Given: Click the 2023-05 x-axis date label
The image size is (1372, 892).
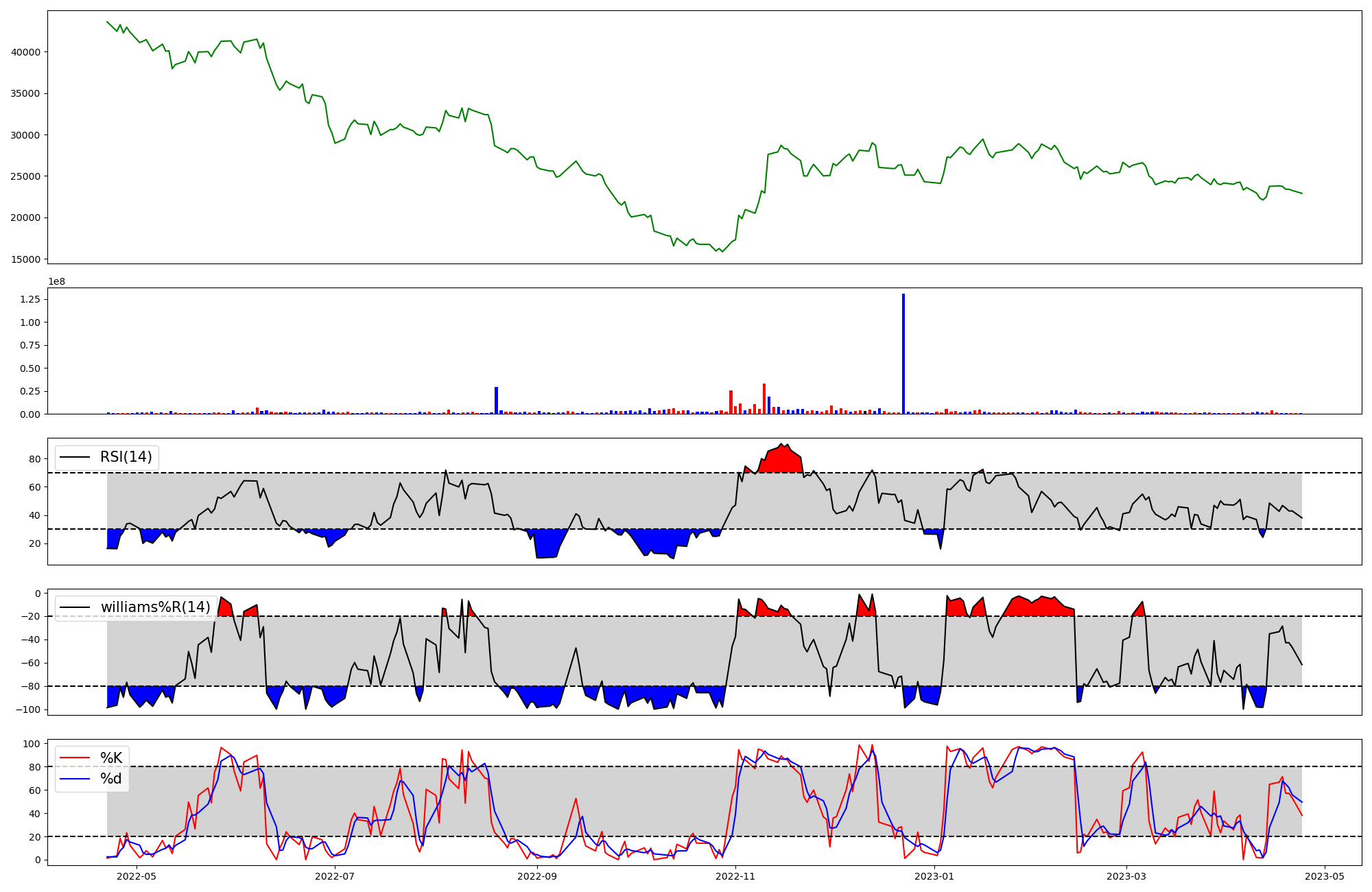Looking at the screenshot, I should coord(1325,876).
